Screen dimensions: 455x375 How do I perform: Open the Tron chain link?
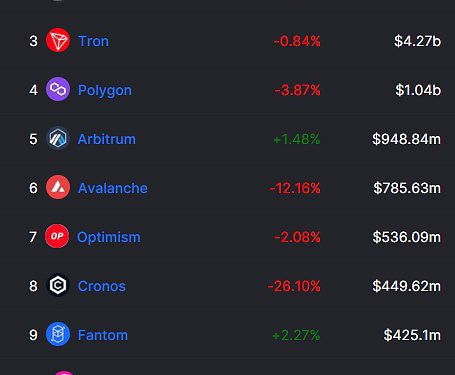click(93, 41)
